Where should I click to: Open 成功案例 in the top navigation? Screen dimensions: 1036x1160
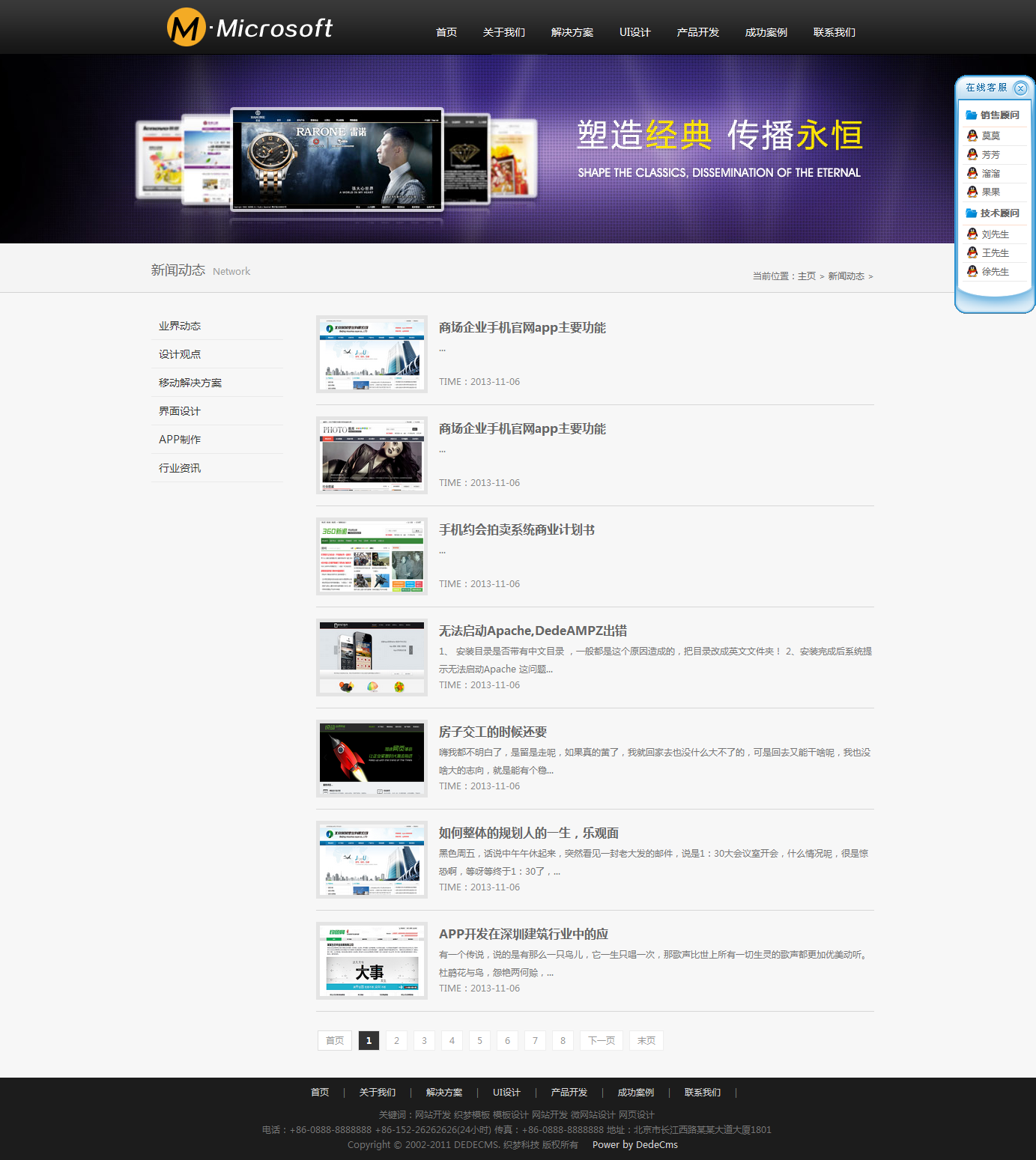(x=766, y=32)
